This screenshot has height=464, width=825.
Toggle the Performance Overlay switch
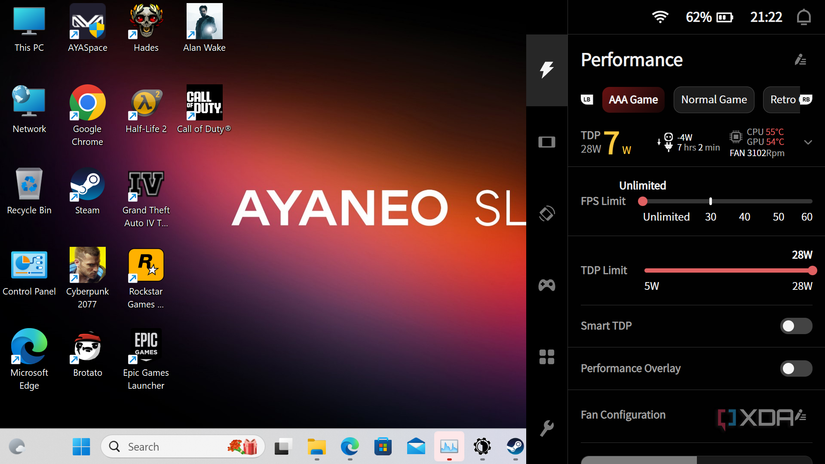coord(796,369)
